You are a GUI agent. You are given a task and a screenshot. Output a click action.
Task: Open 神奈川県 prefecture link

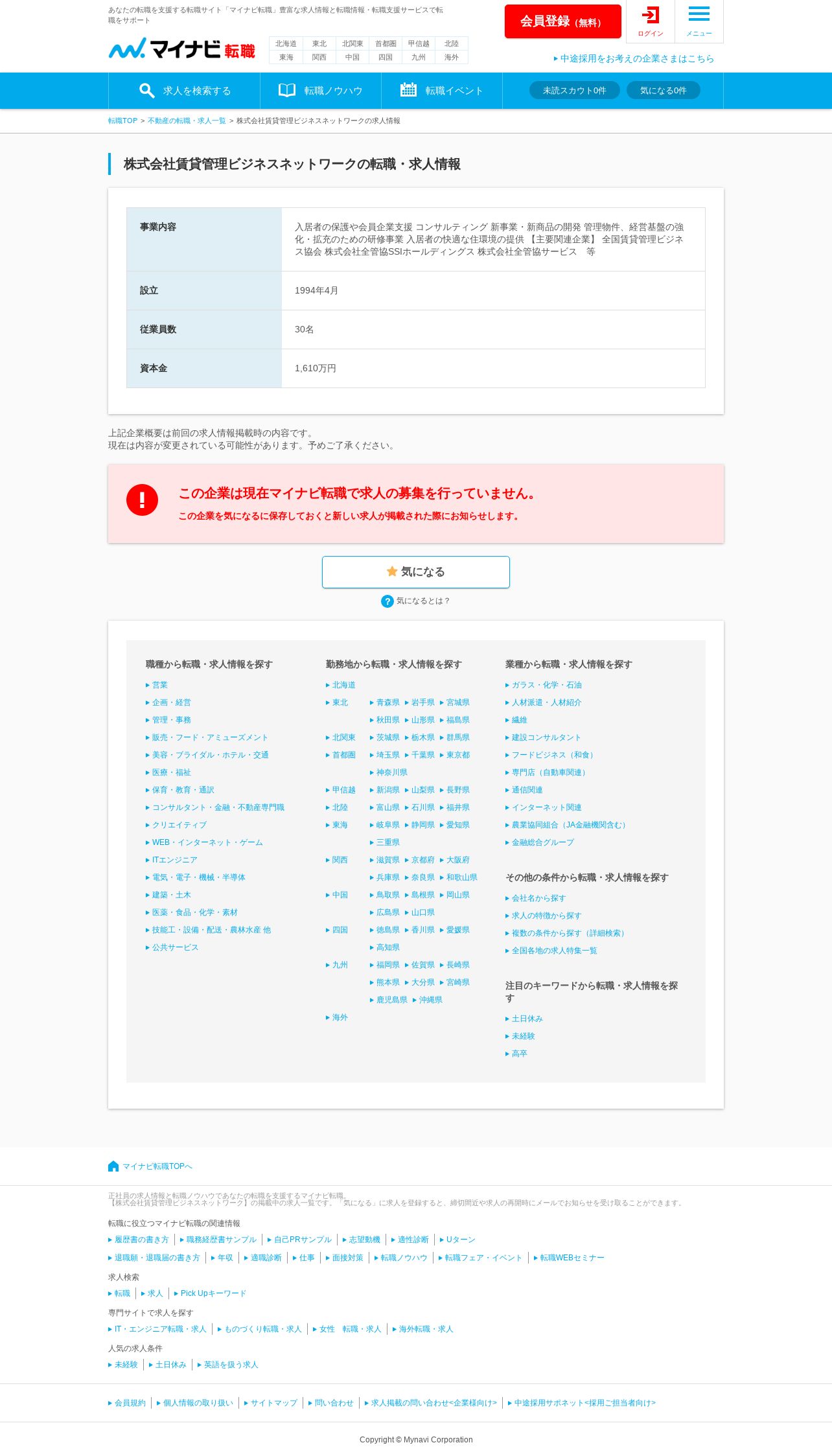[x=389, y=772]
